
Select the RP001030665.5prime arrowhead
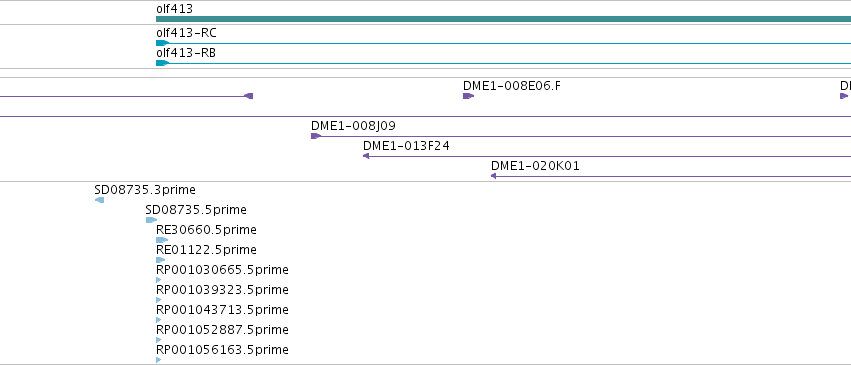pos(158,280)
